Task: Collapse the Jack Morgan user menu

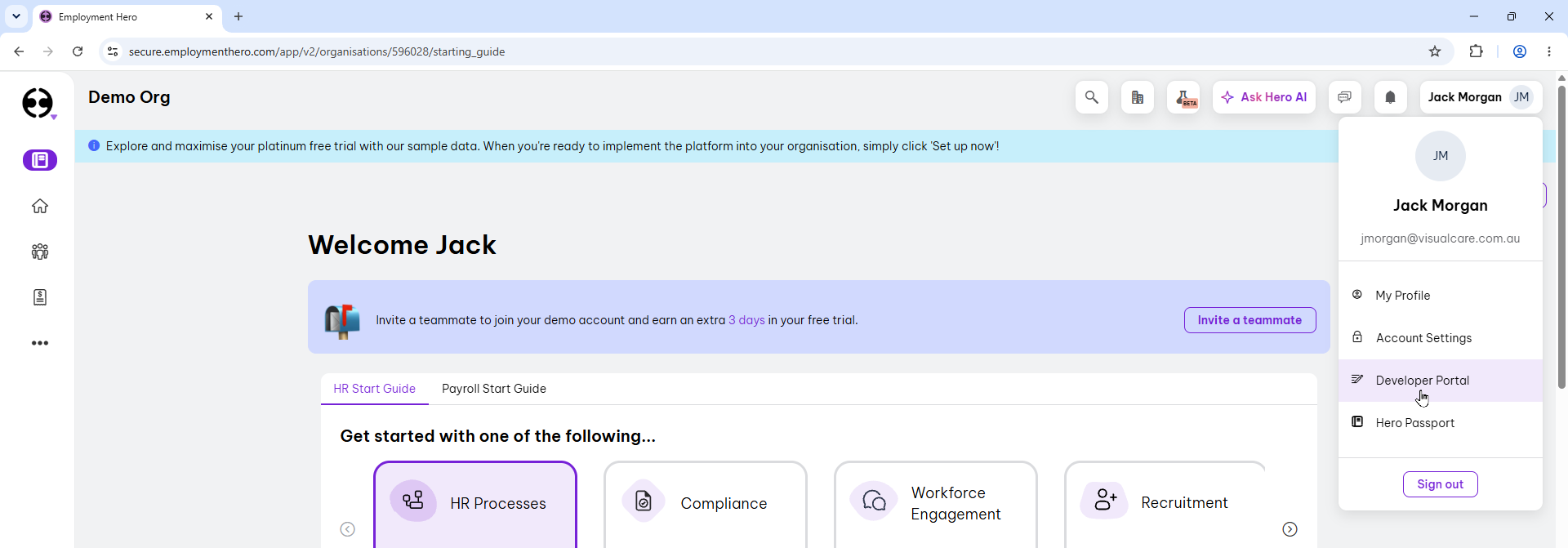Action: [x=1481, y=97]
